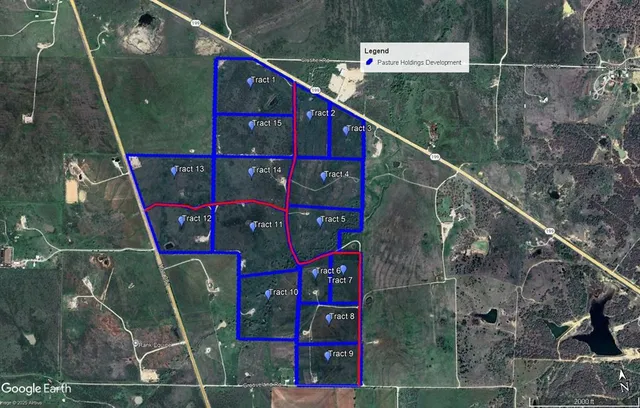Viewport: 640px width, 408px height.
Task: Select the Tract 3 placemark pin
Action: tap(346, 129)
